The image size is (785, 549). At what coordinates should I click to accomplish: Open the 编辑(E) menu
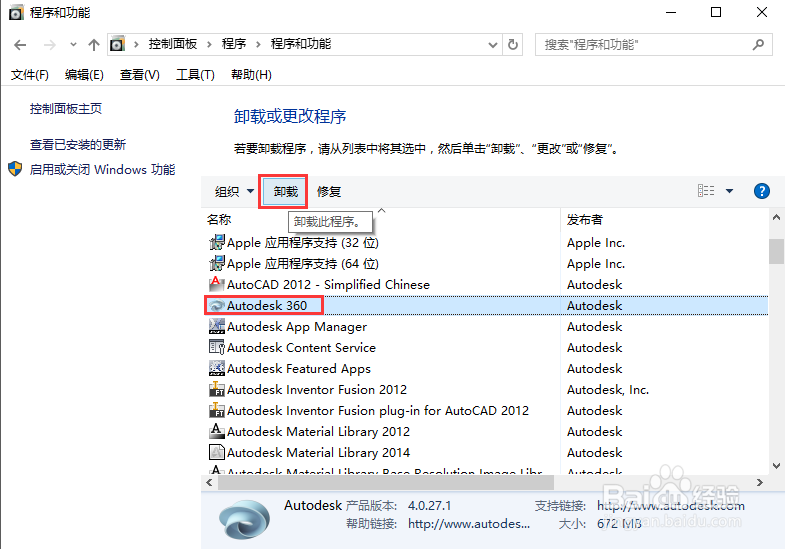coord(84,75)
